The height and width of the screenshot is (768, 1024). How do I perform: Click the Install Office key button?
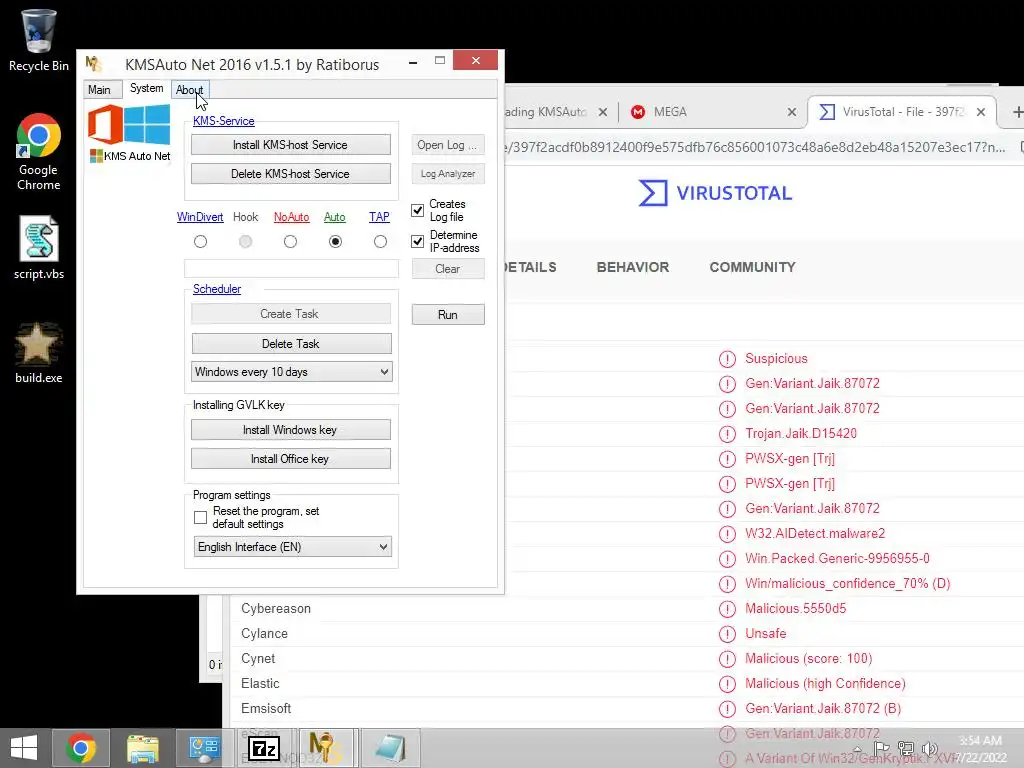coord(291,458)
